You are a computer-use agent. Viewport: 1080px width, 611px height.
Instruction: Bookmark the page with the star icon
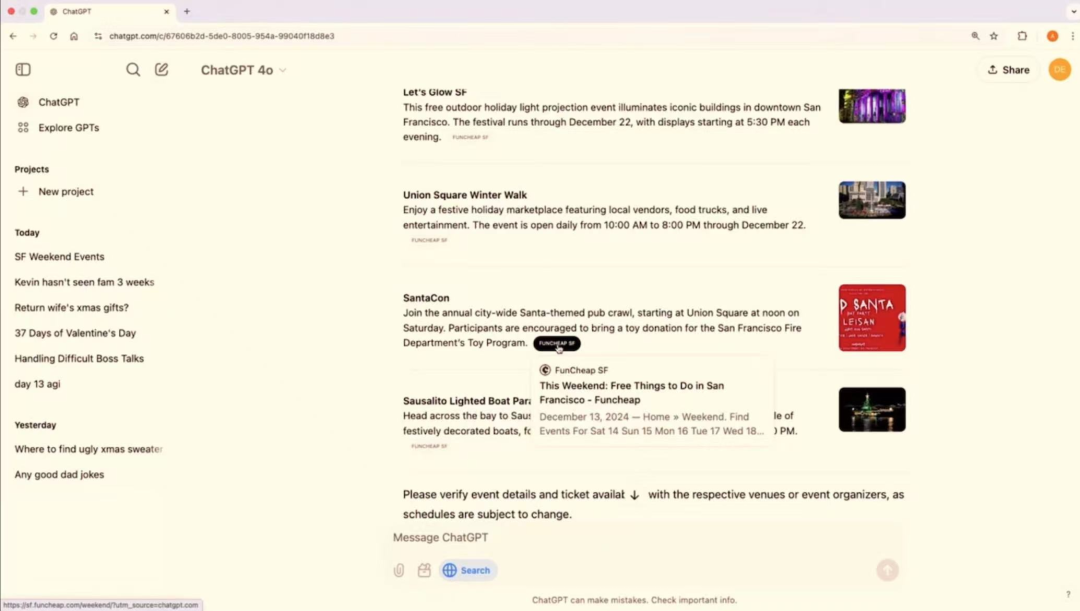pyautogui.click(x=994, y=36)
